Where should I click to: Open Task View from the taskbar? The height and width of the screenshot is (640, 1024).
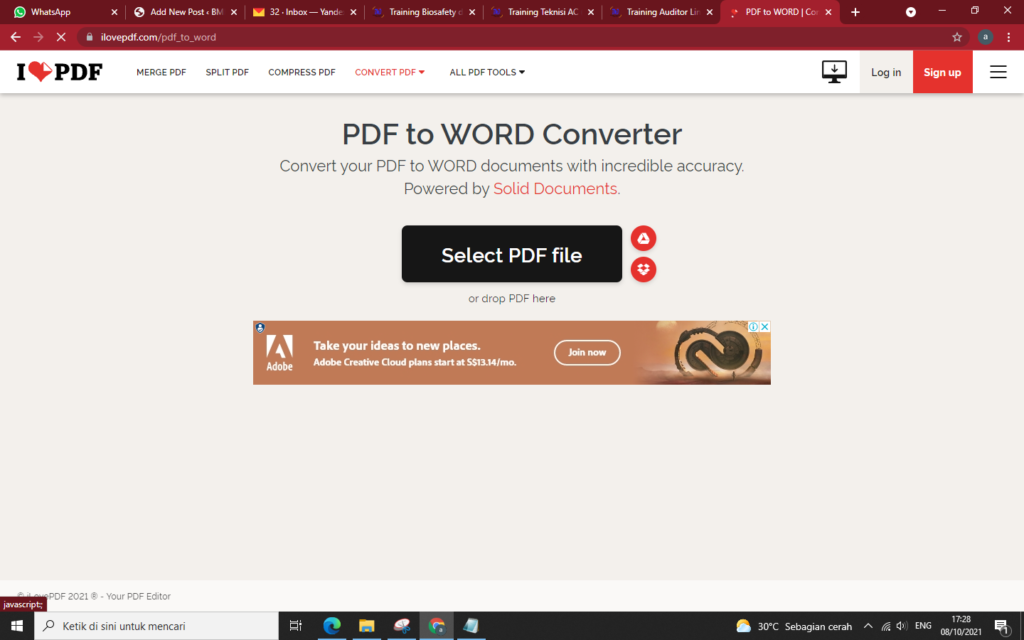(295, 626)
